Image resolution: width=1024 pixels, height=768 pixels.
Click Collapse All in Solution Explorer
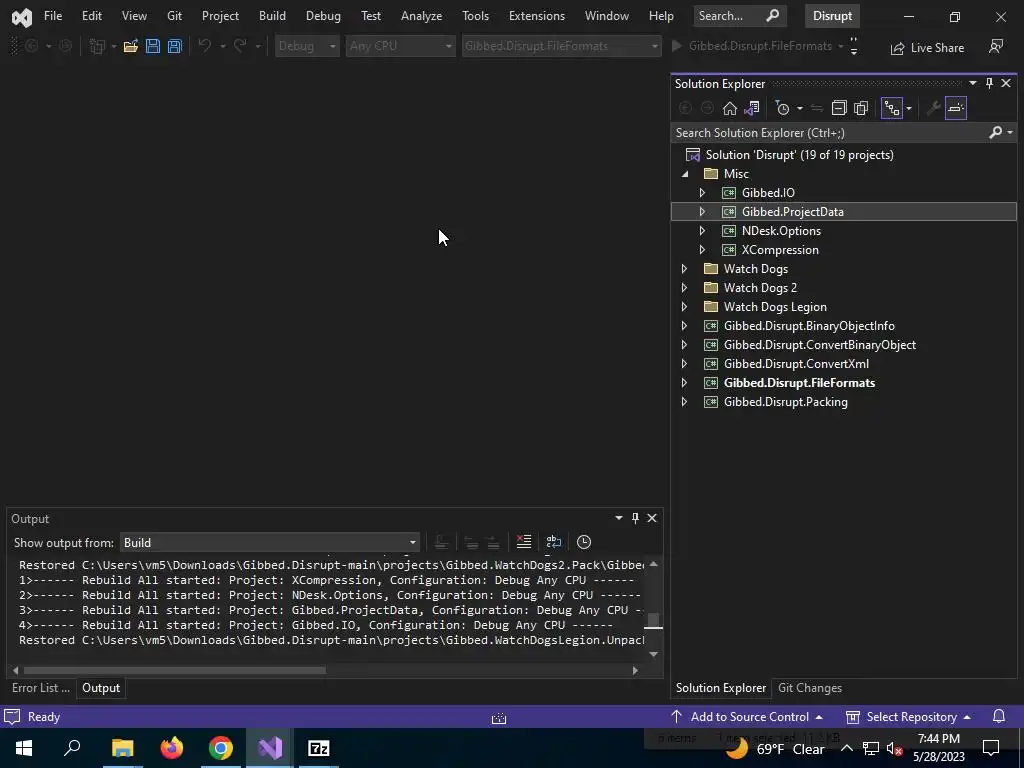click(839, 108)
